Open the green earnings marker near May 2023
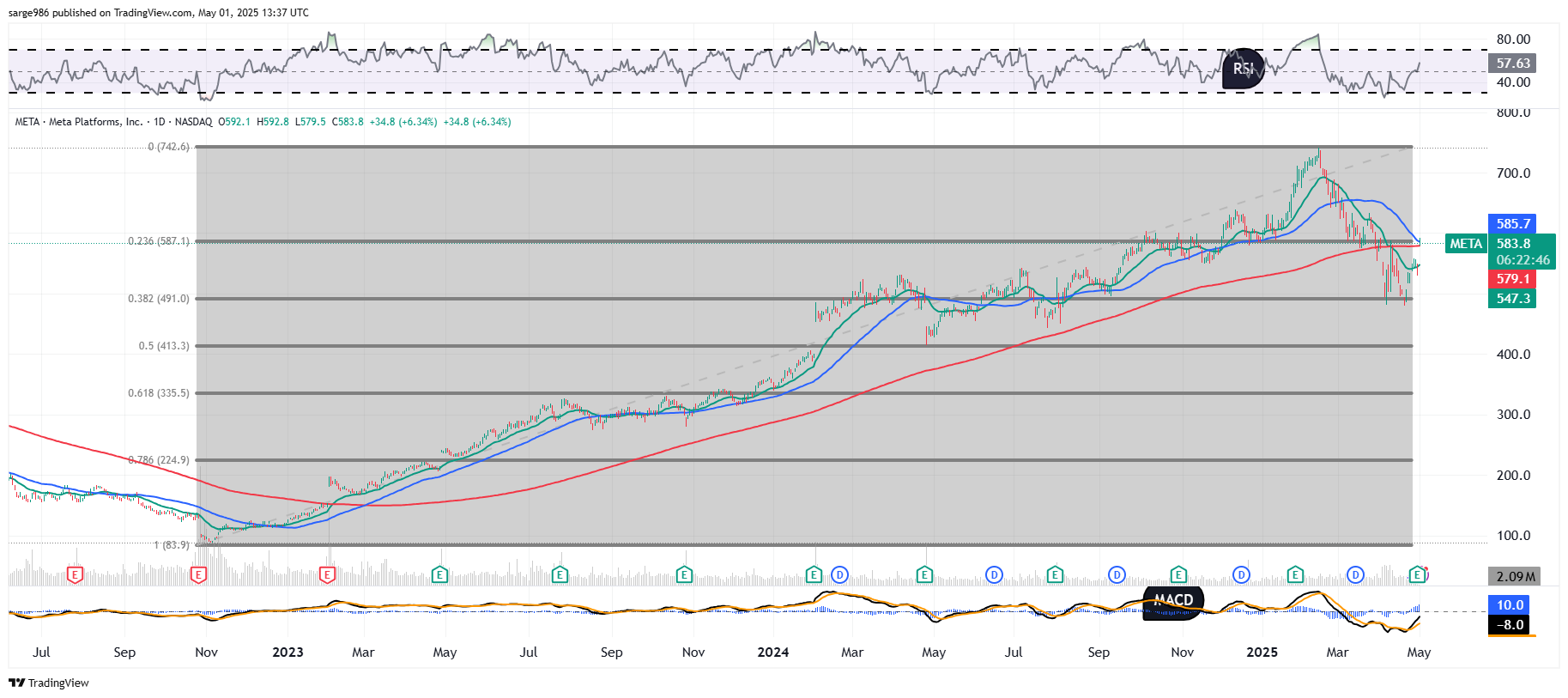Screen dimensions: 1568x698 [439, 574]
